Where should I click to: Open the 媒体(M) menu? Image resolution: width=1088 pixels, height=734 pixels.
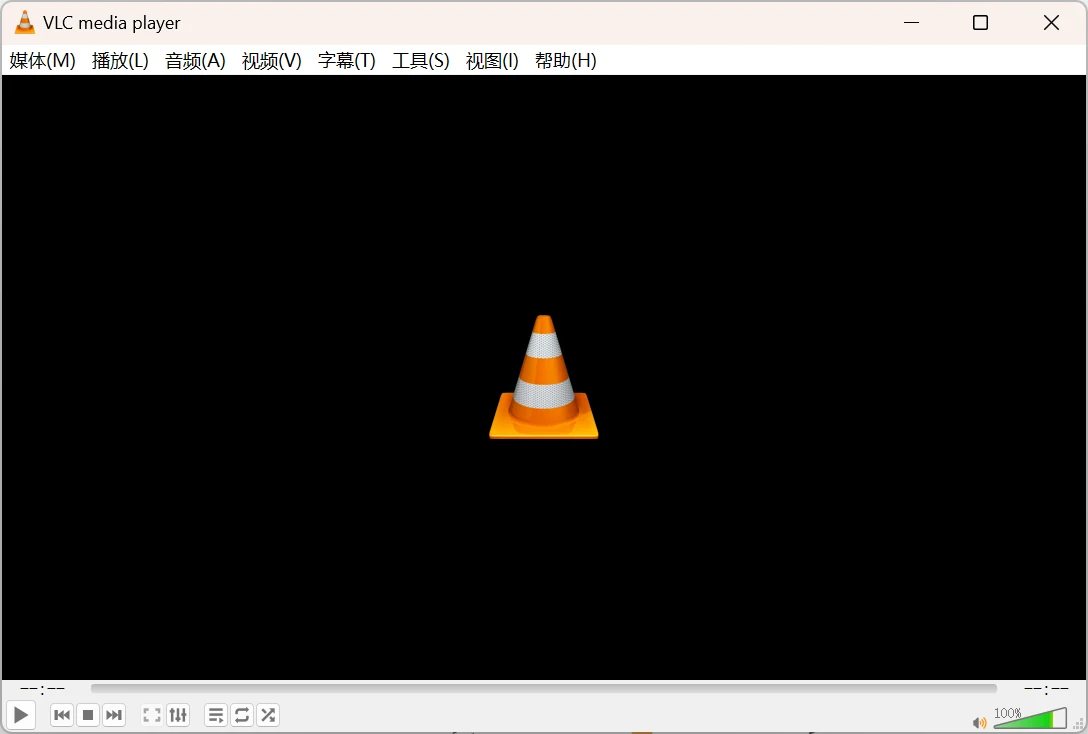[x=43, y=61]
